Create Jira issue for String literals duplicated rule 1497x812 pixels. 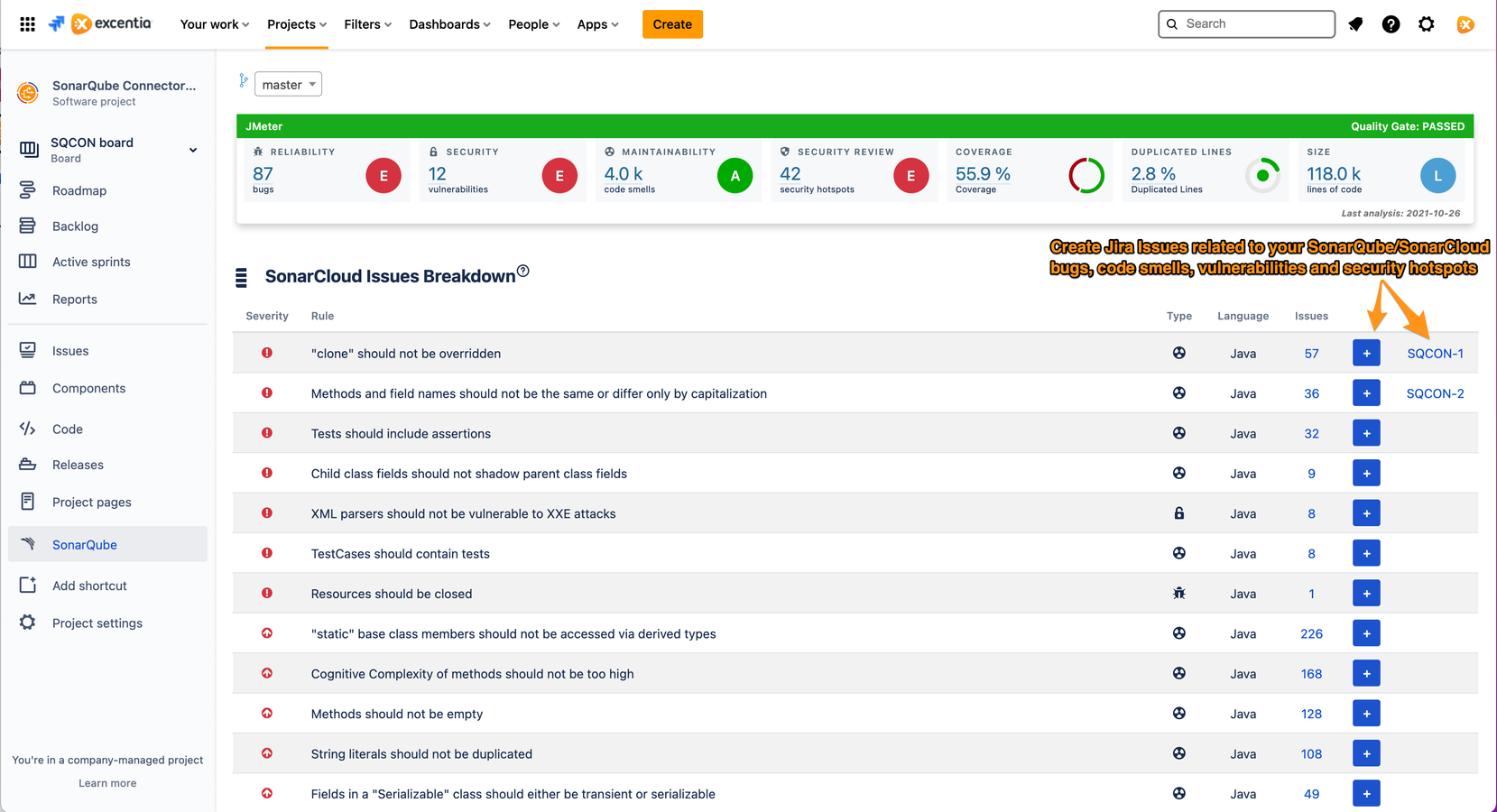(x=1366, y=753)
